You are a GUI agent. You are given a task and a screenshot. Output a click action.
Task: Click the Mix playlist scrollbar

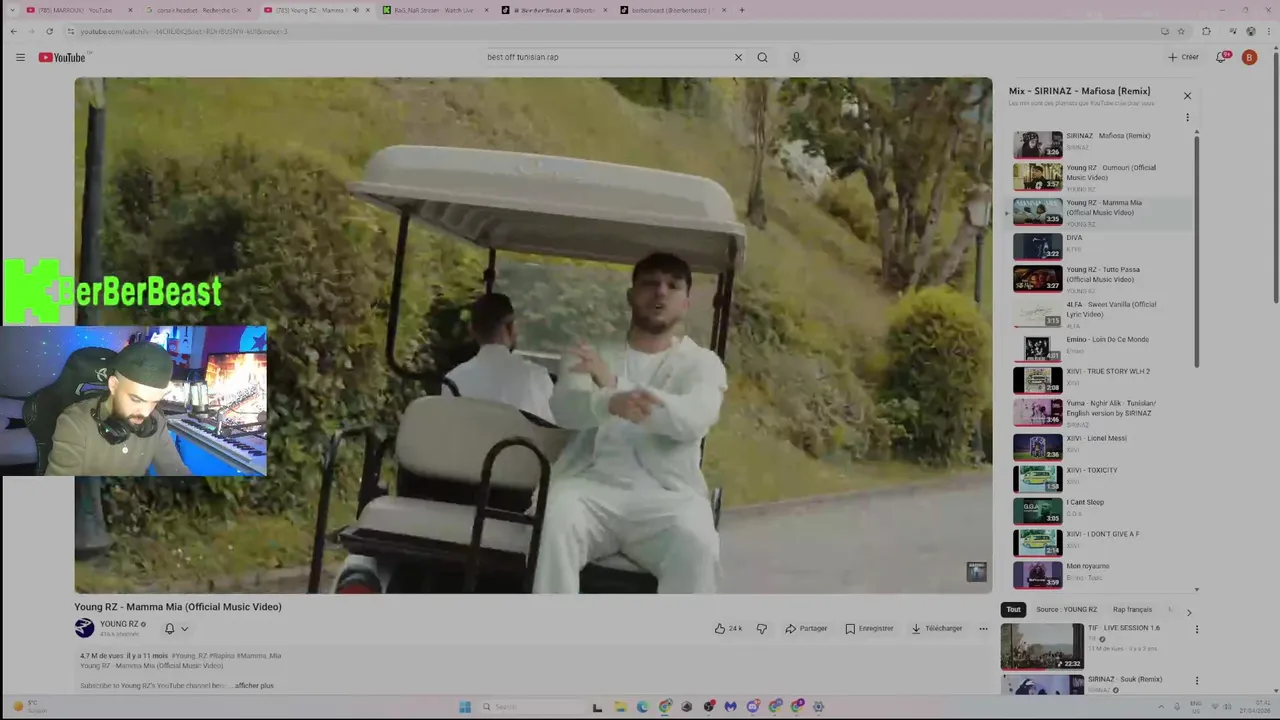(1197, 250)
